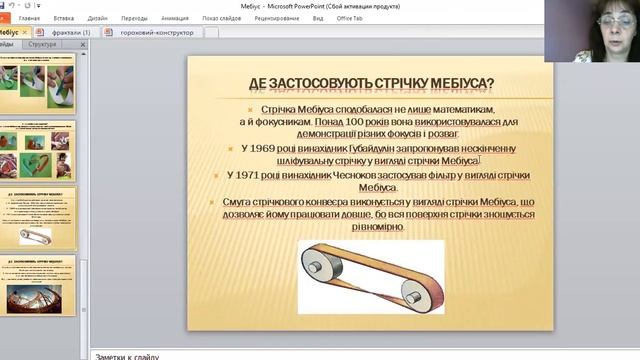Close the Мебіус document tab

point(24,32)
